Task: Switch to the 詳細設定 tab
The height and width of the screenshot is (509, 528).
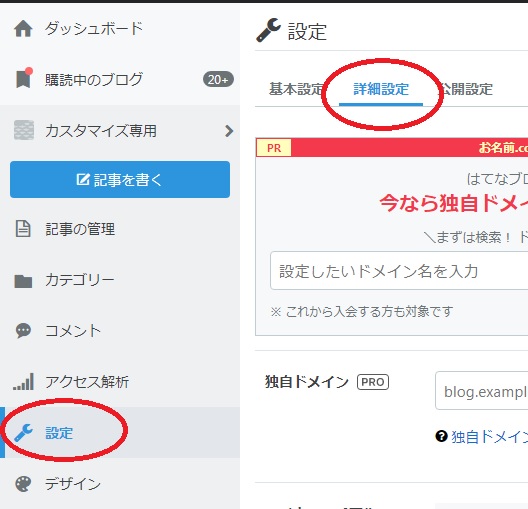Action: point(381,89)
